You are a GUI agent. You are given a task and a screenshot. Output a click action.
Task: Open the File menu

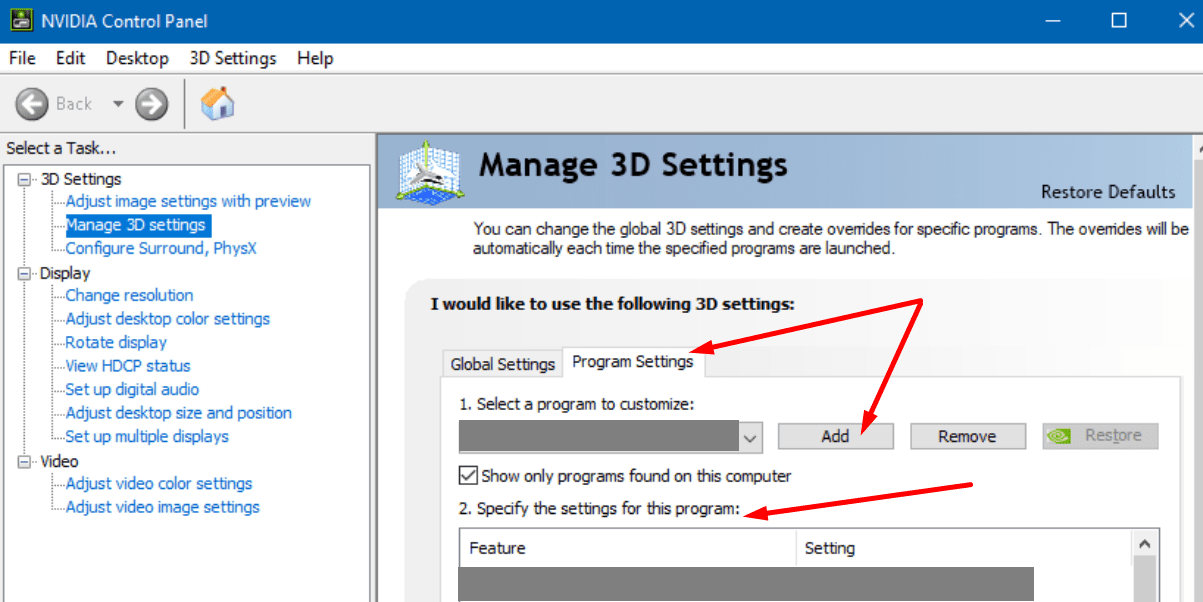[22, 58]
